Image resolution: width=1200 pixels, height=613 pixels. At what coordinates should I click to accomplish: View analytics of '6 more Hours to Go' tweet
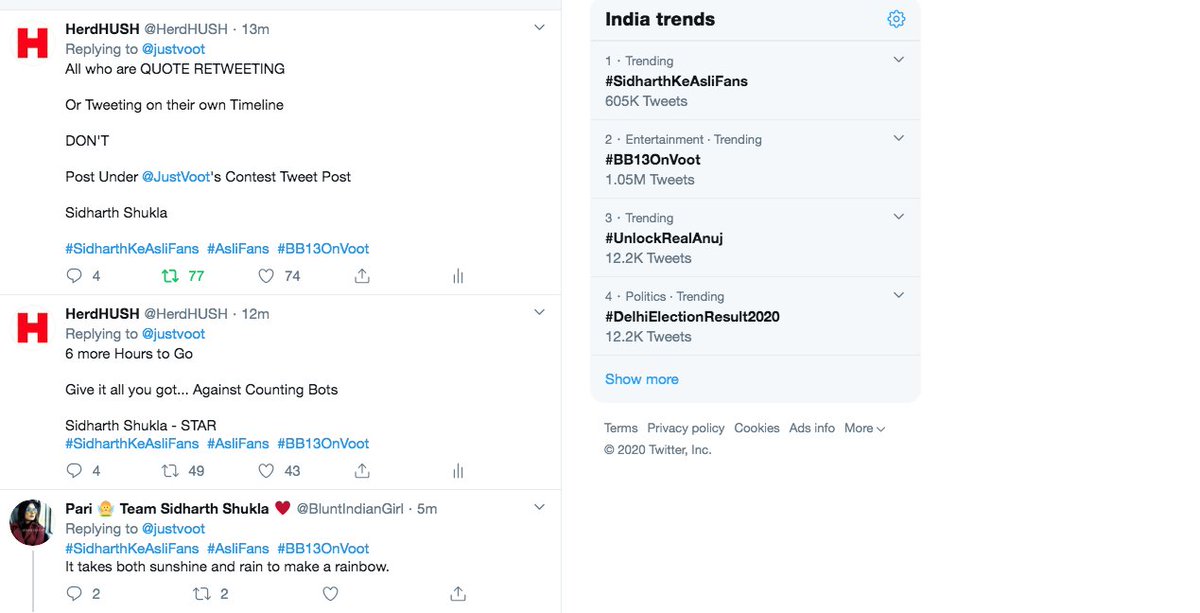click(458, 471)
